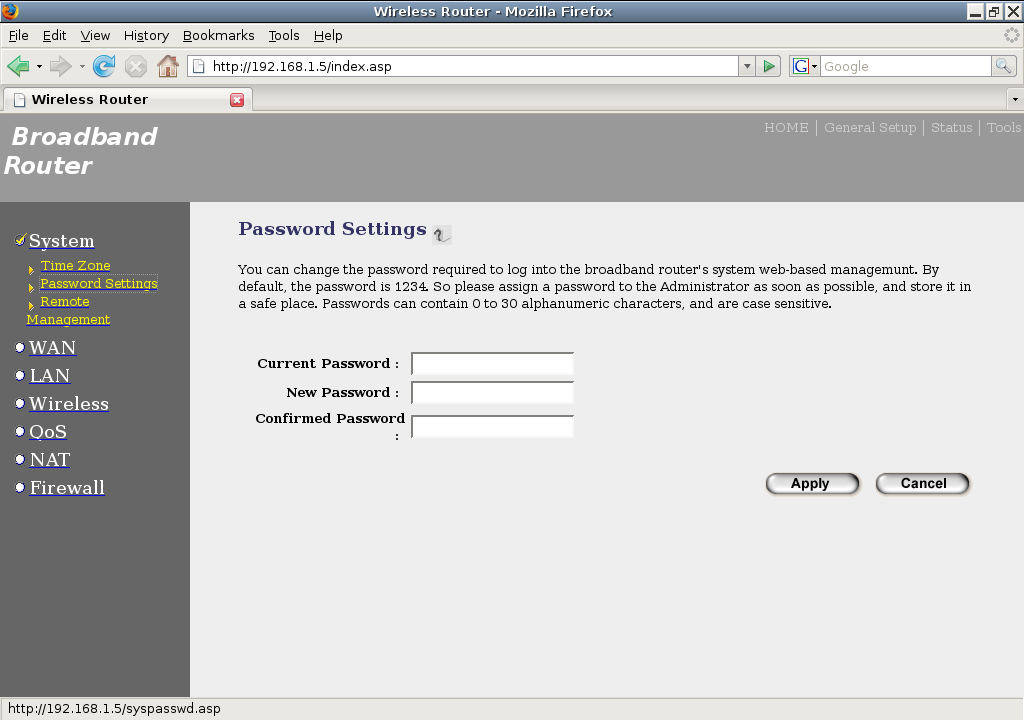Focus the Confirmed Password field
This screenshot has height=720, width=1024.
click(492, 427)
